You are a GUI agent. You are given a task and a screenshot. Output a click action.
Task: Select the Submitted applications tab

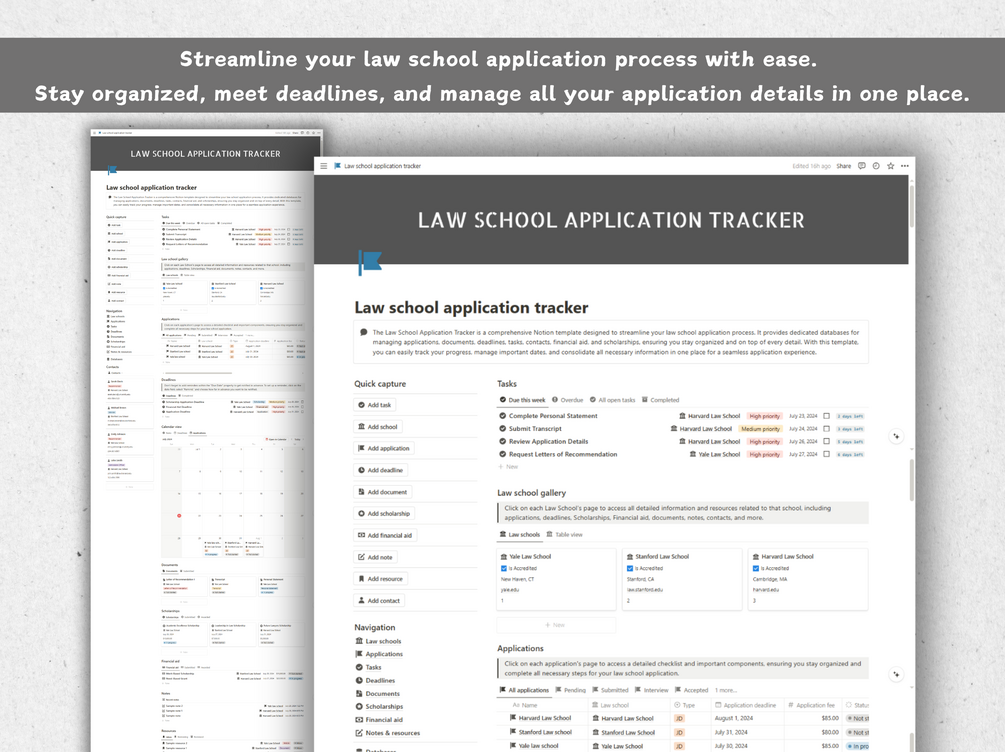click(610, 690)
